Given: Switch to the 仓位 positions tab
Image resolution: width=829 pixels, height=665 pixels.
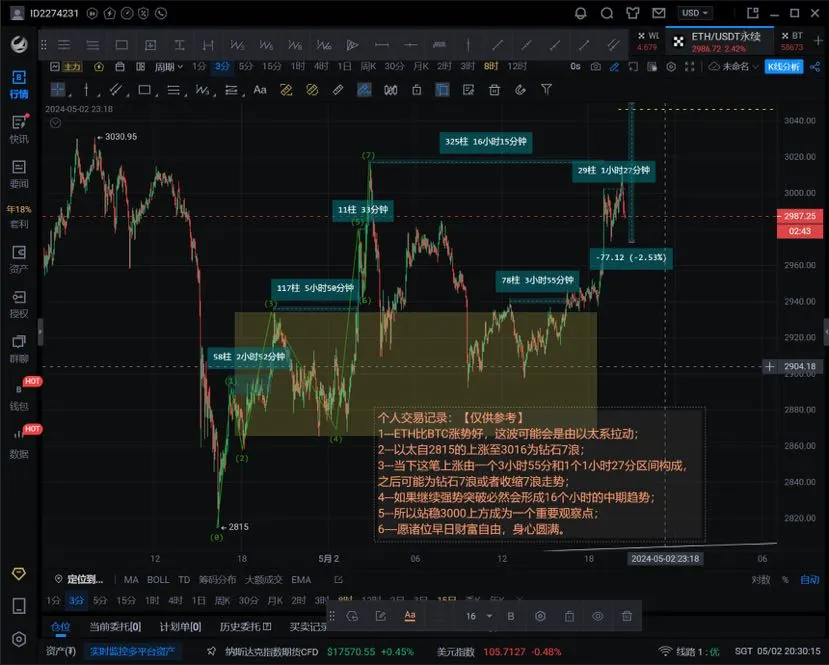Looking at the screenshot, I should [60, 627].
